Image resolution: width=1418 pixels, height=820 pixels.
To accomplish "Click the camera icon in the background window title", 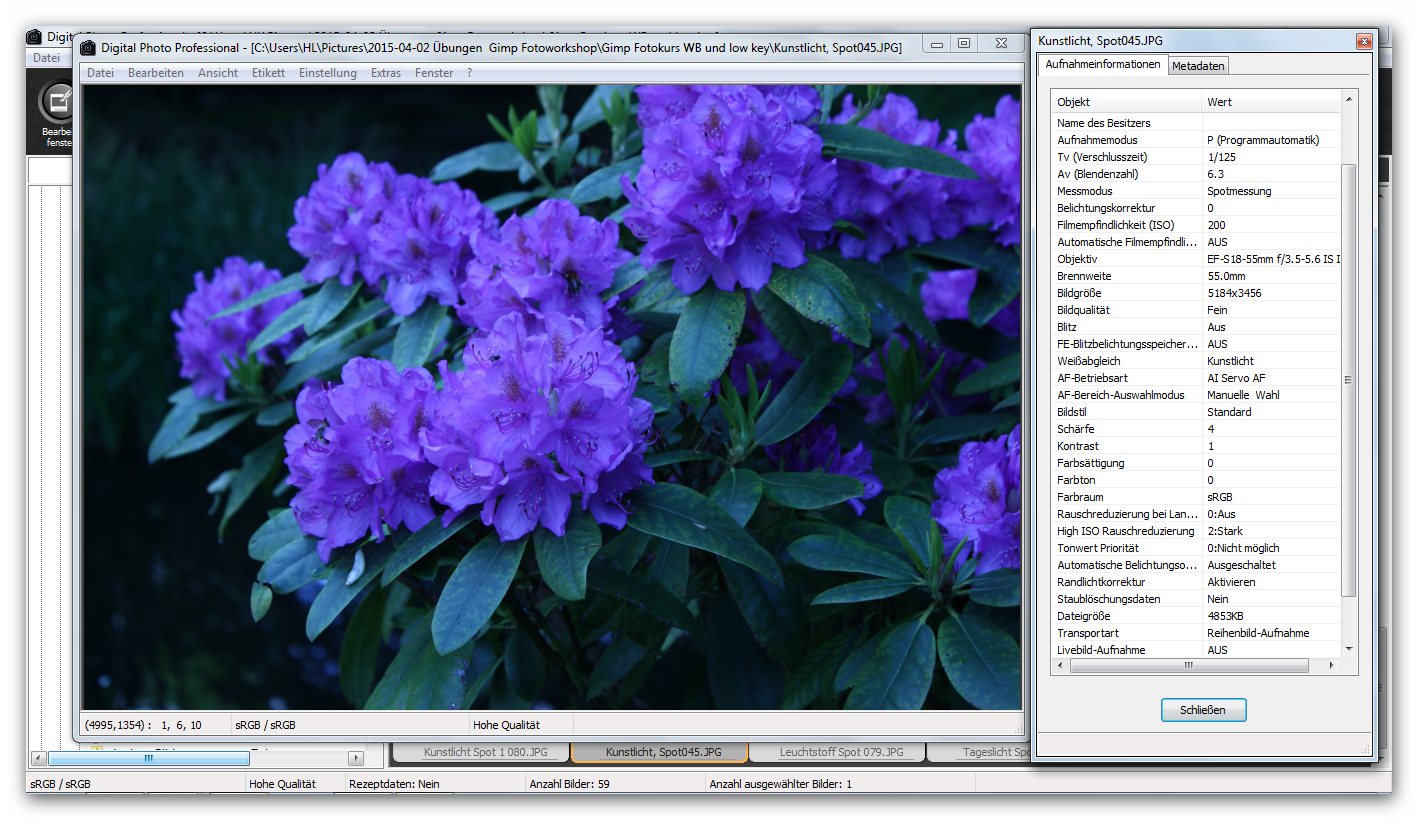I will (x=34, y=37).
